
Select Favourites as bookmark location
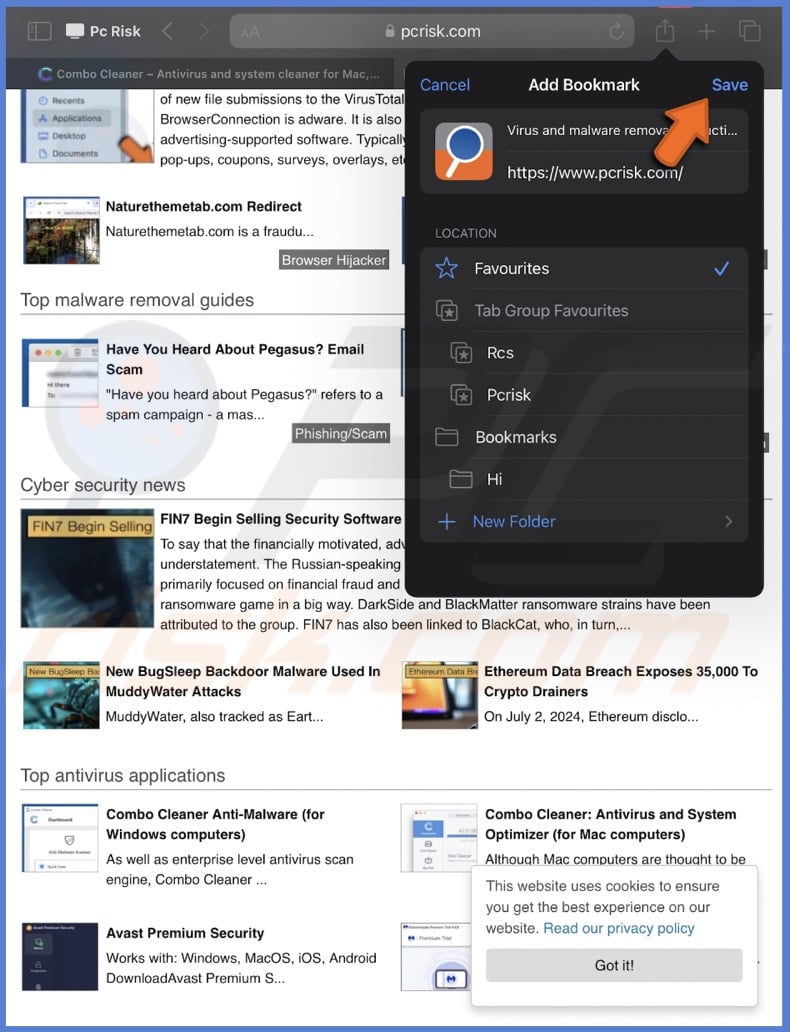point(584,269)
